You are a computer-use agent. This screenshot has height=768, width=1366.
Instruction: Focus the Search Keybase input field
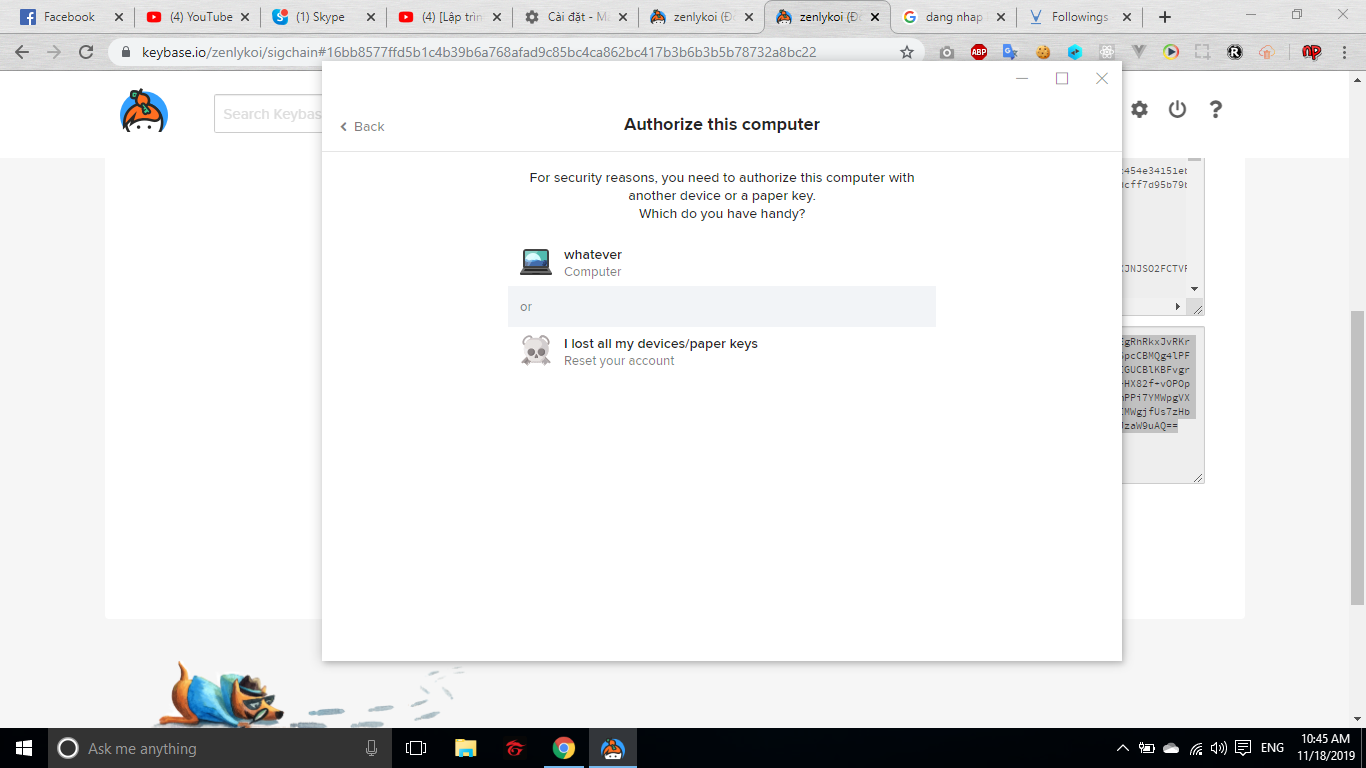[268, 114]
